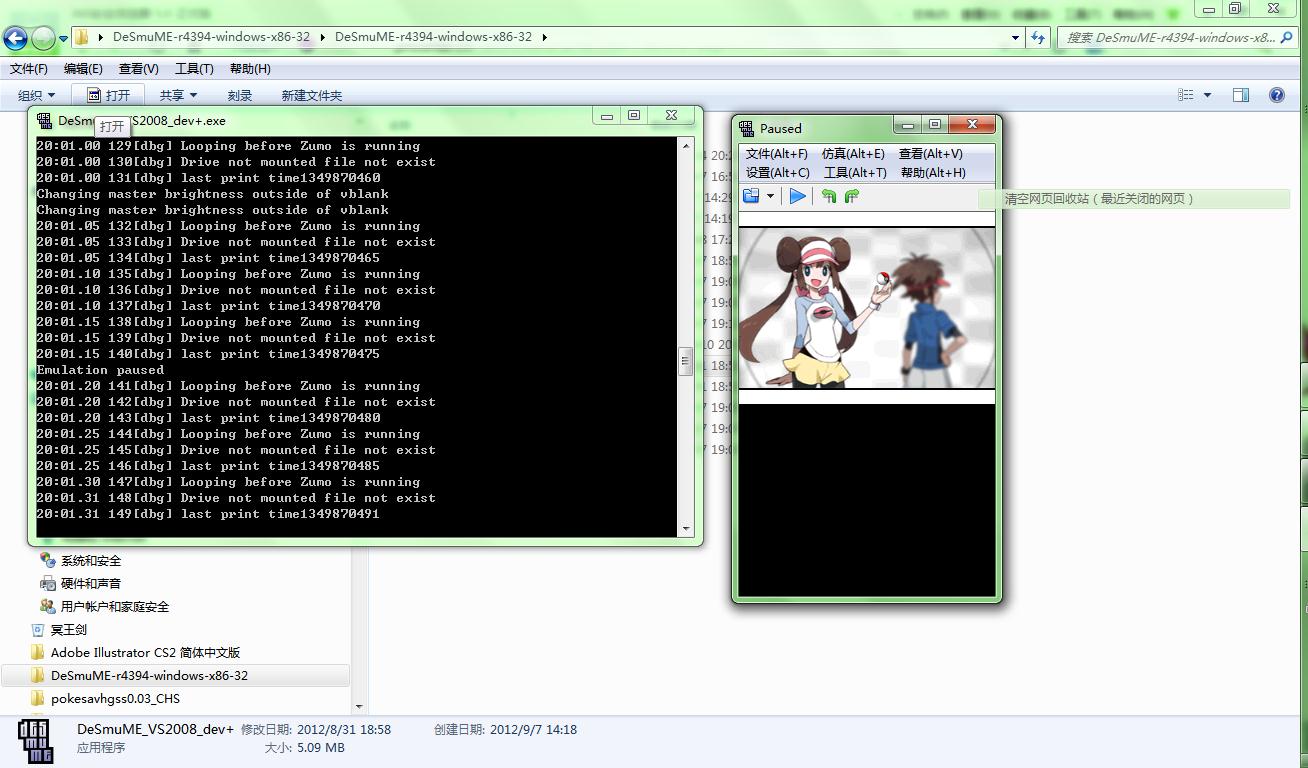Open the Explorer 编辑(E) menu
Screen dimensions: 1308x768
[x=83, y=69]
